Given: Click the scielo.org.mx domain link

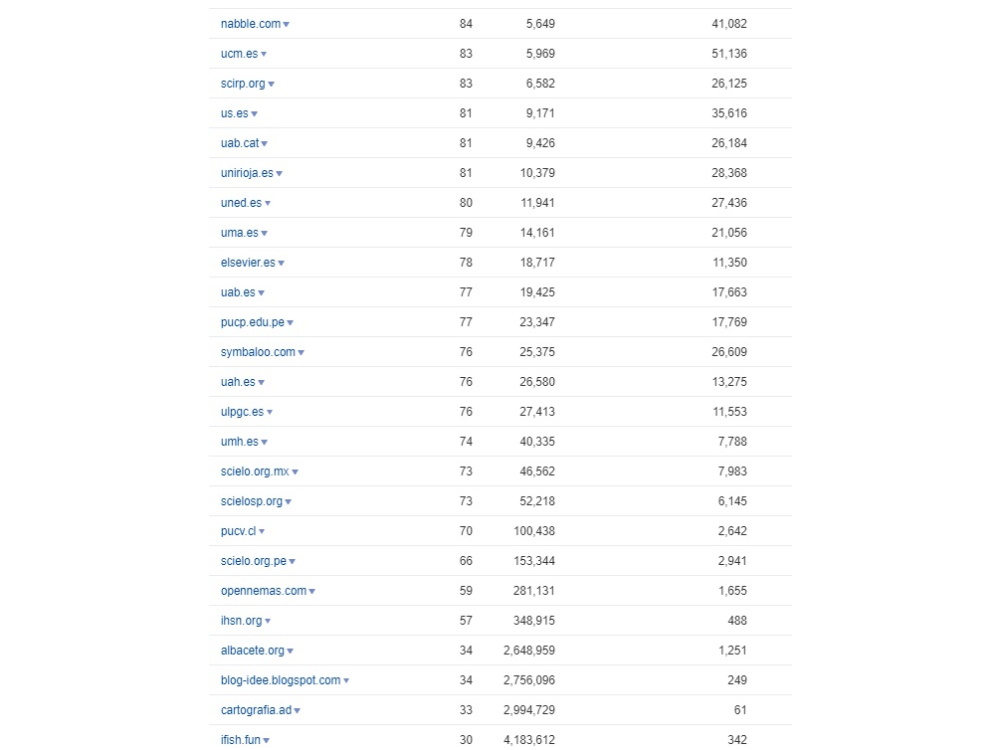Looking at the screenshot, I should [x=254, y=471].
